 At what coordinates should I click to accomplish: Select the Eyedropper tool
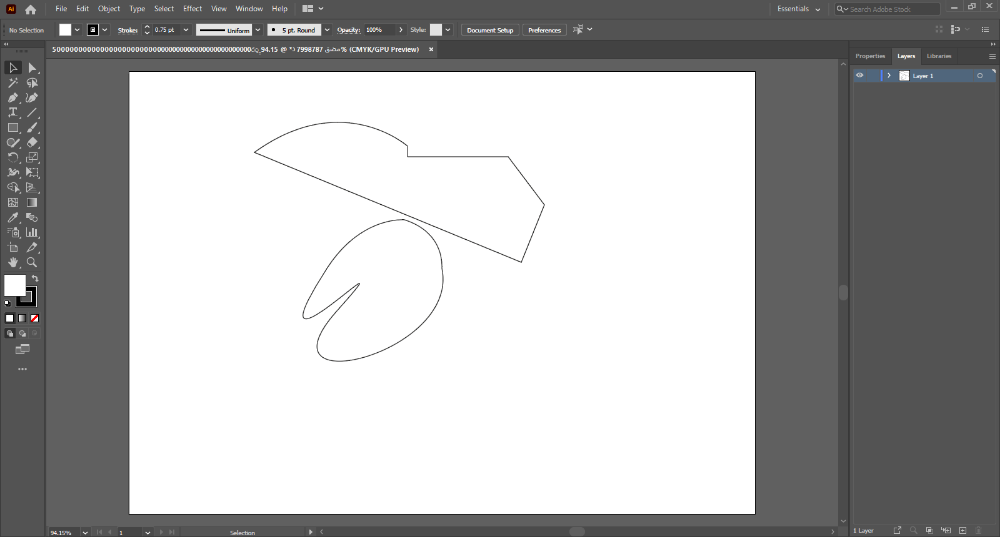point(13,217)
